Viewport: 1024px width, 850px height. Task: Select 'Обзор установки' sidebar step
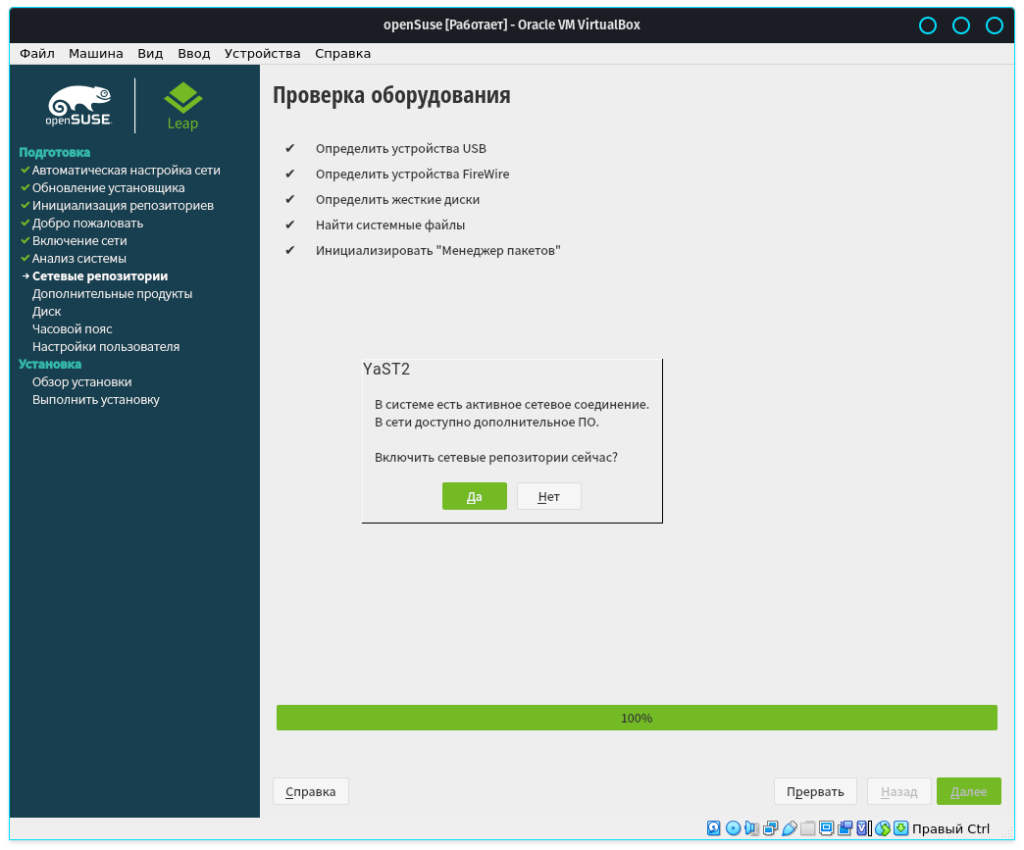click(82, 382)
